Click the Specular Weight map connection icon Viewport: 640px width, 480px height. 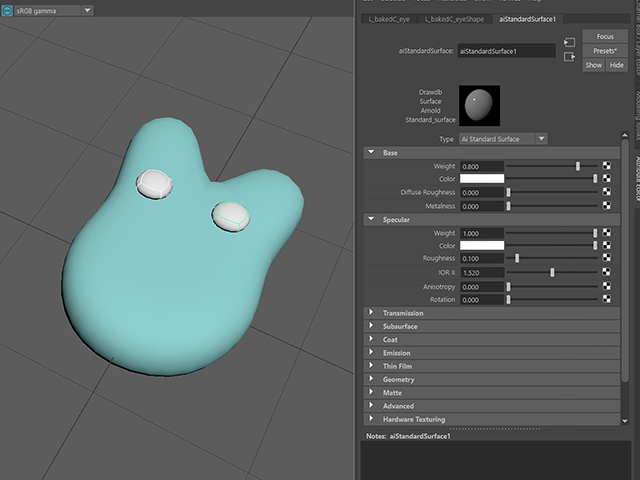coord(607,232)
